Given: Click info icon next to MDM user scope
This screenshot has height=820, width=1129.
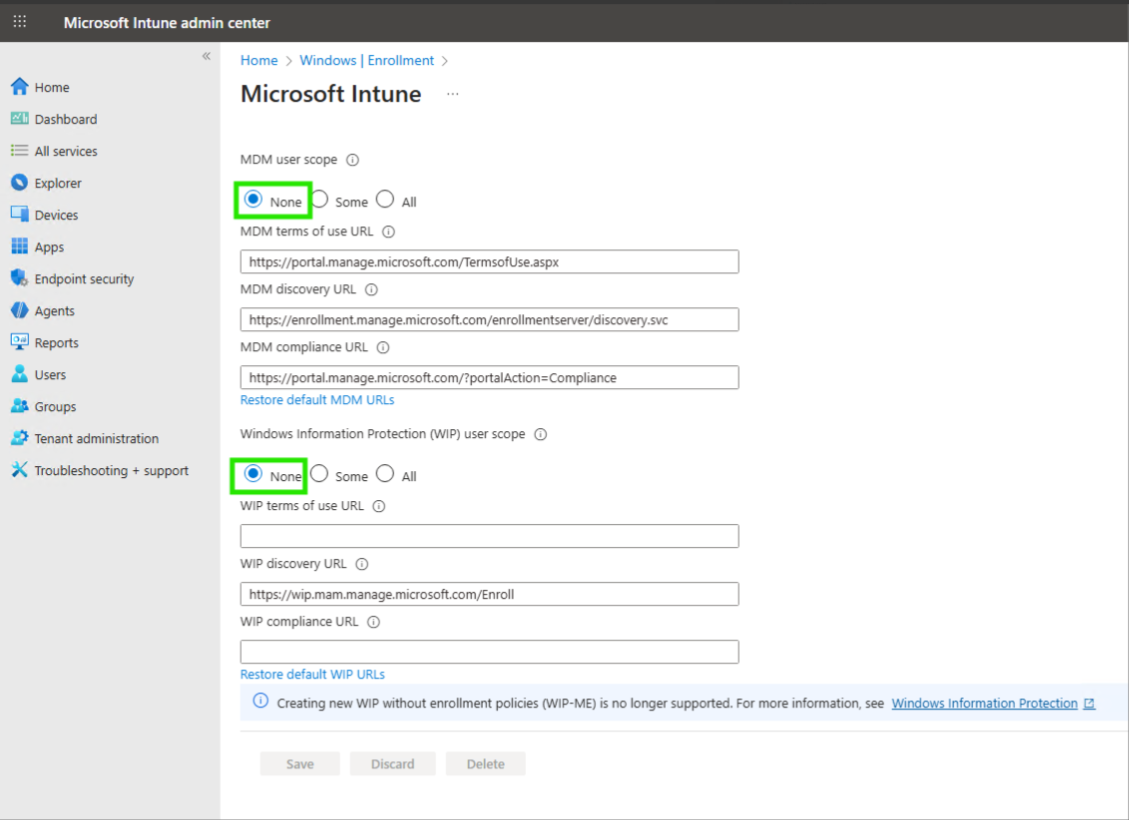Looking at the screenshot, I should tap(352, 160).
